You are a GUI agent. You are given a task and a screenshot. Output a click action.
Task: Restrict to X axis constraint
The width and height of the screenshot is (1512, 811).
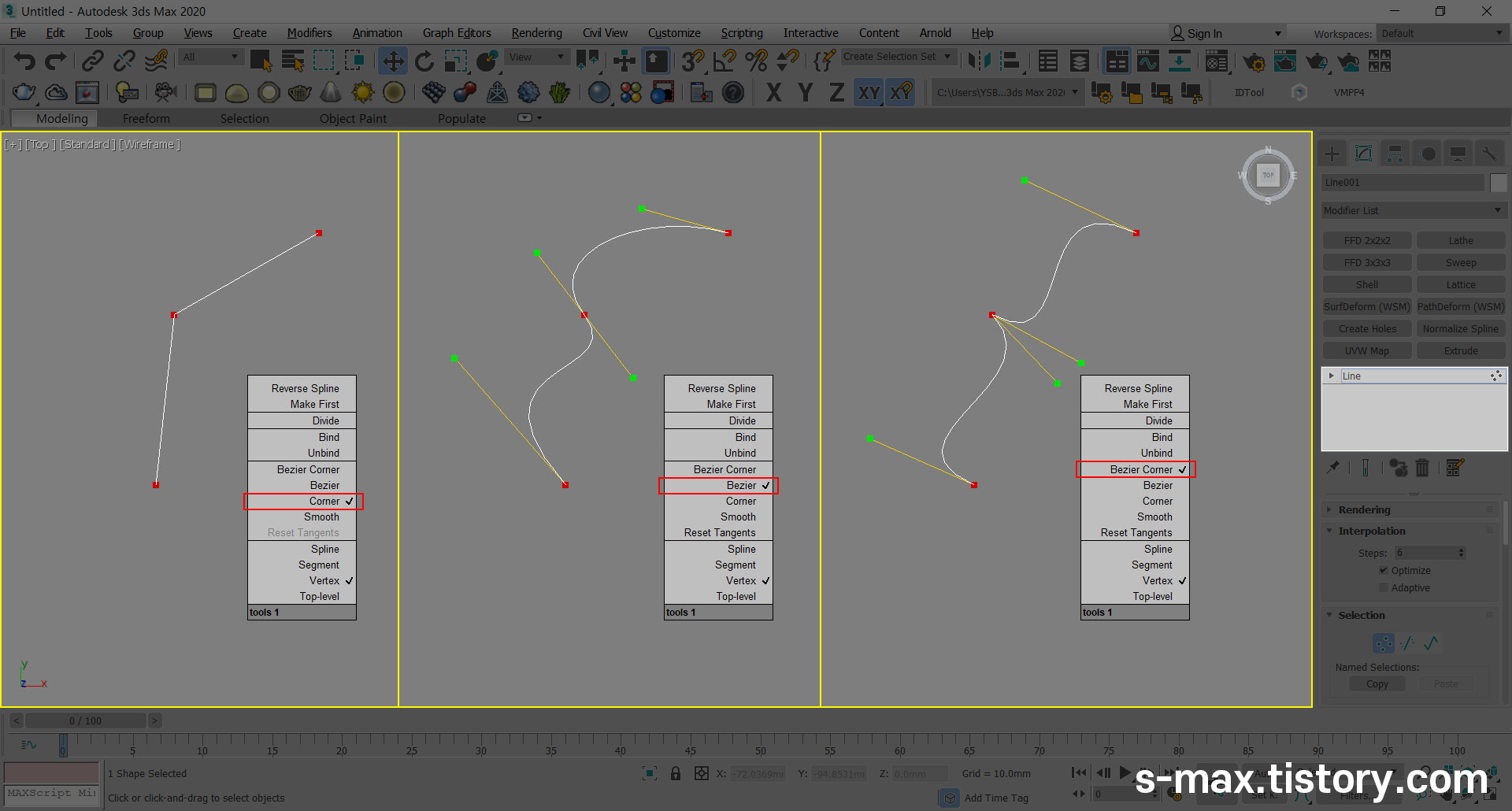pyautogui.click(x=774, y=93)
